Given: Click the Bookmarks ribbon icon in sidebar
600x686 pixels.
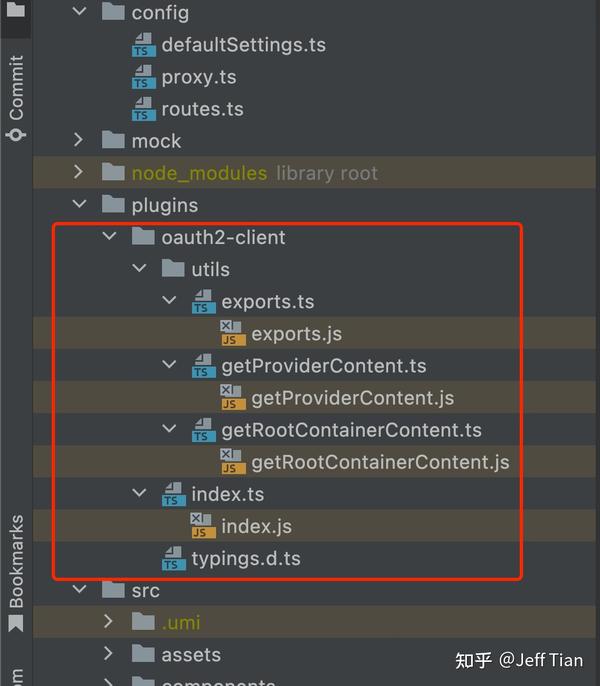Looking at the screenshot, I should pos(16,623).
